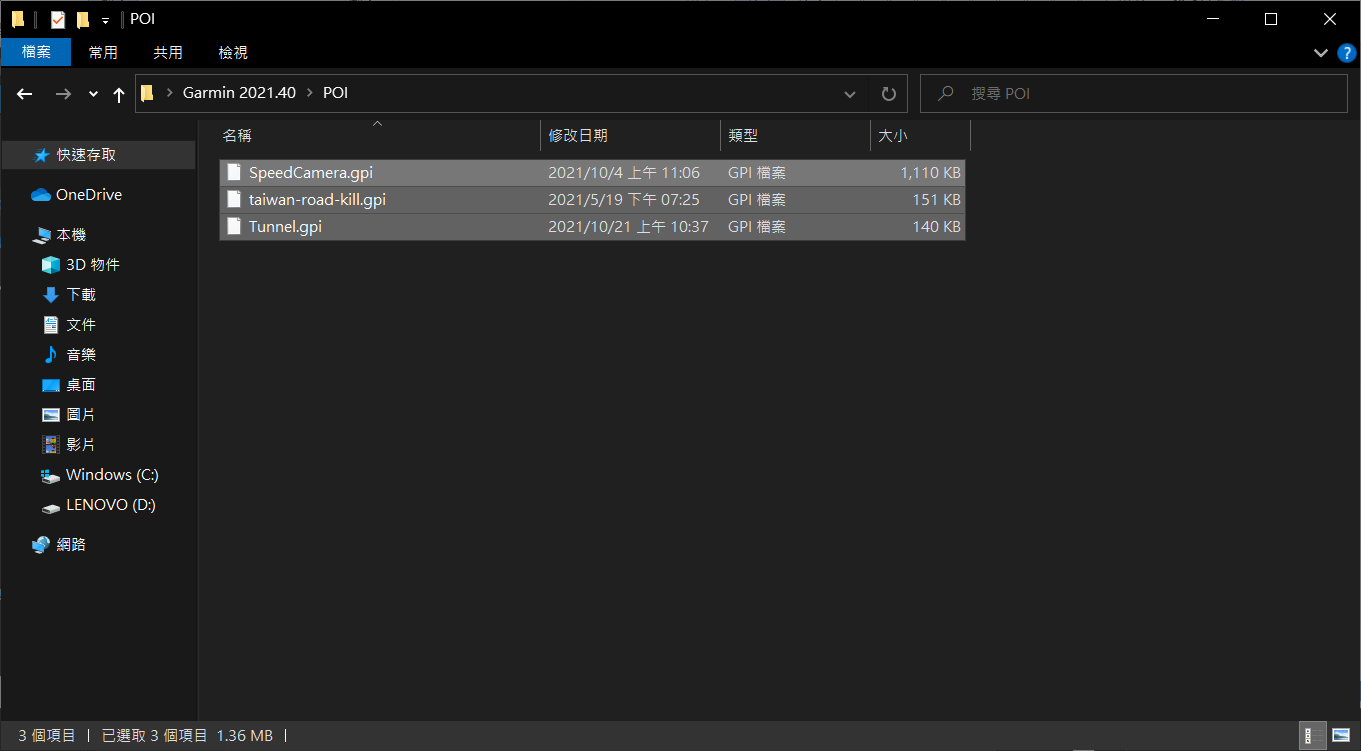This screenshot has height=751, width=1361.
Task: Open the 檔案 menu
Action: pyautogui.click(x=36, y=52)
